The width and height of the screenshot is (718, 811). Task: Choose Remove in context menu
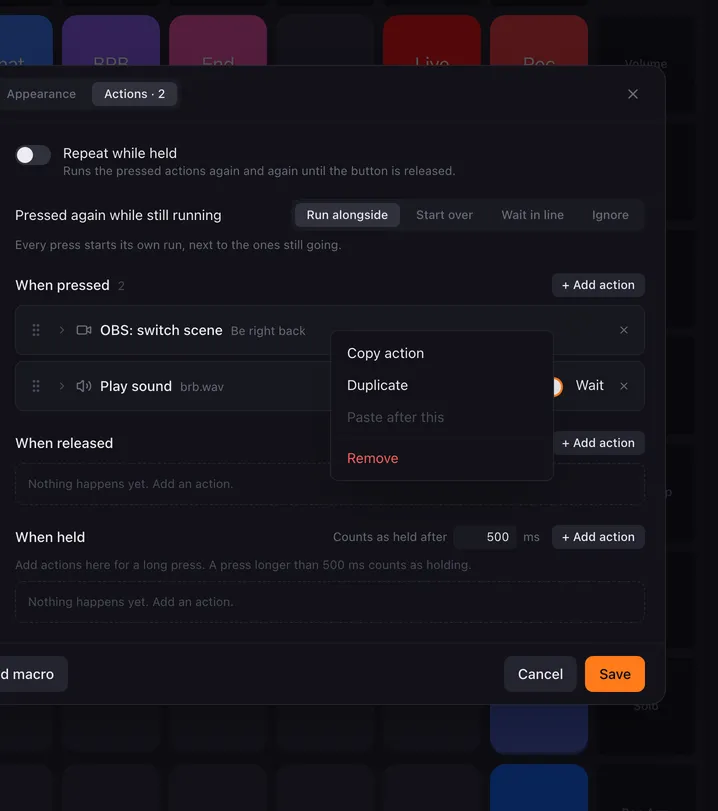[442, 458]
